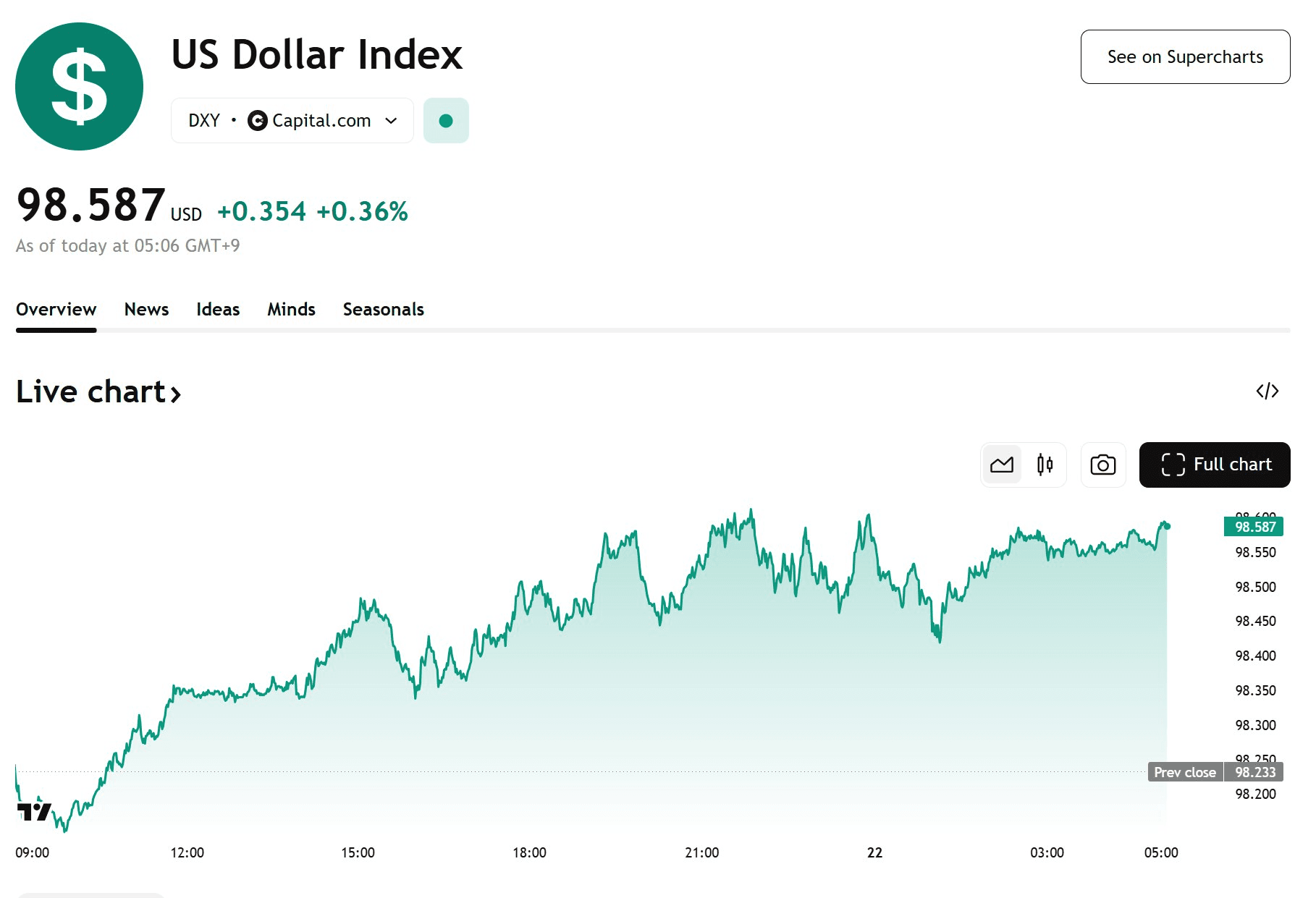Open the Full chart button

click(x=1214, y=465)
